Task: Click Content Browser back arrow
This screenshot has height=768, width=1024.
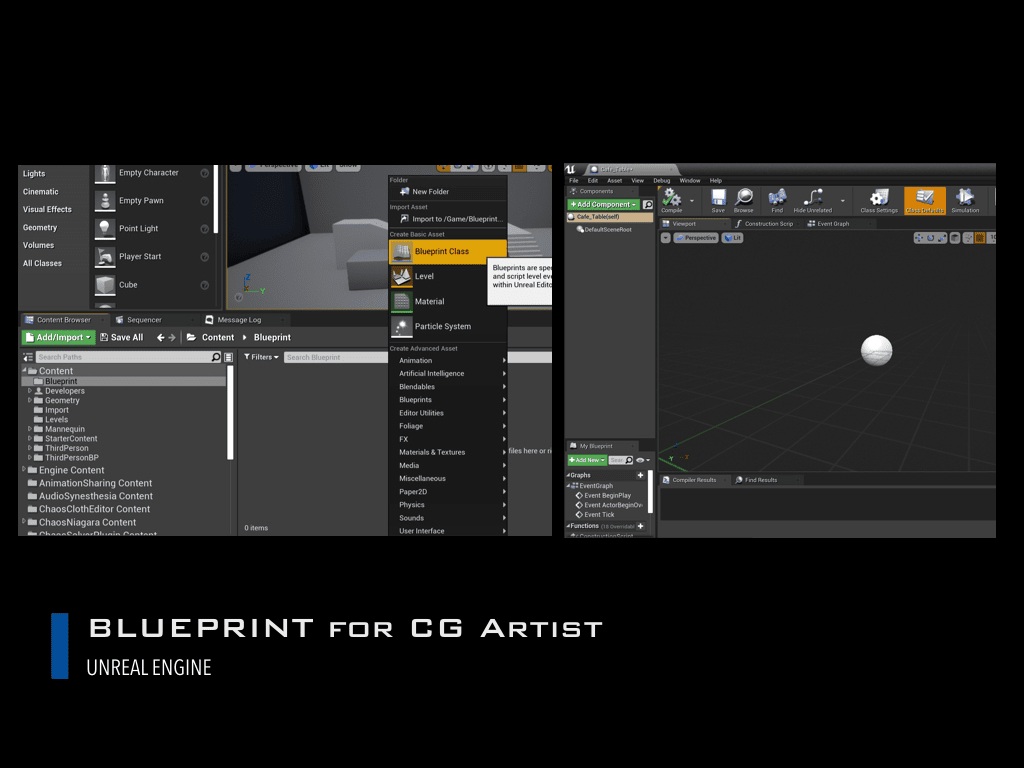Action: coord(160,338)
